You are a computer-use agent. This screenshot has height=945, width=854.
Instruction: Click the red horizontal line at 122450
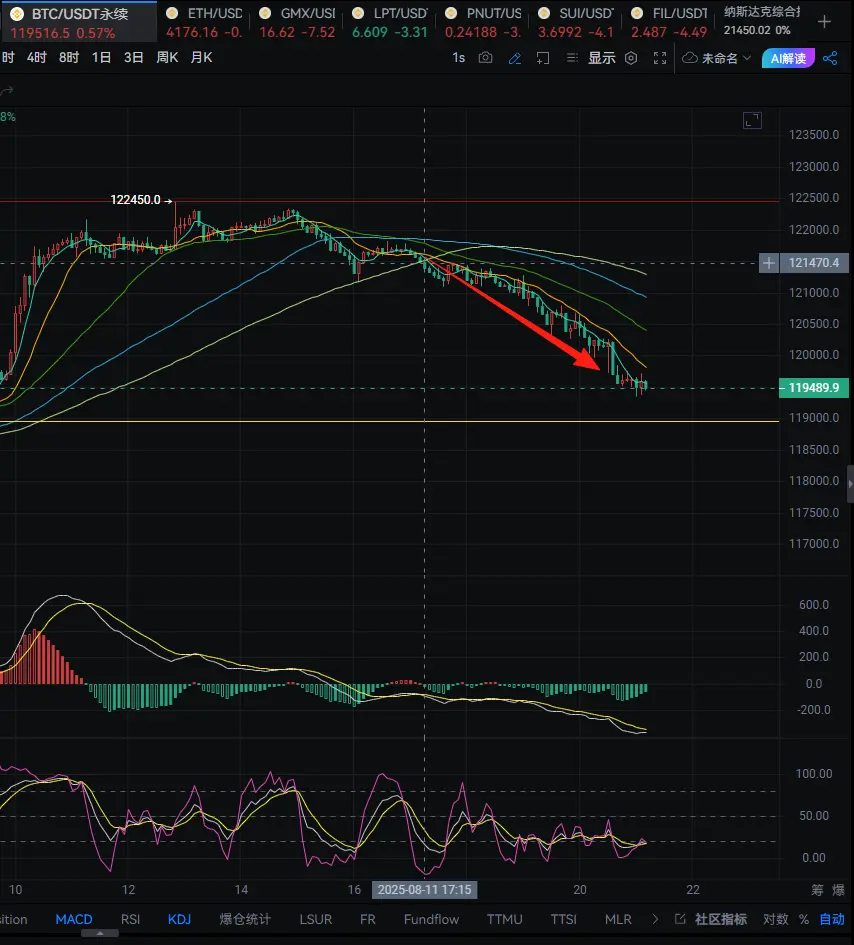pos(389,201)
